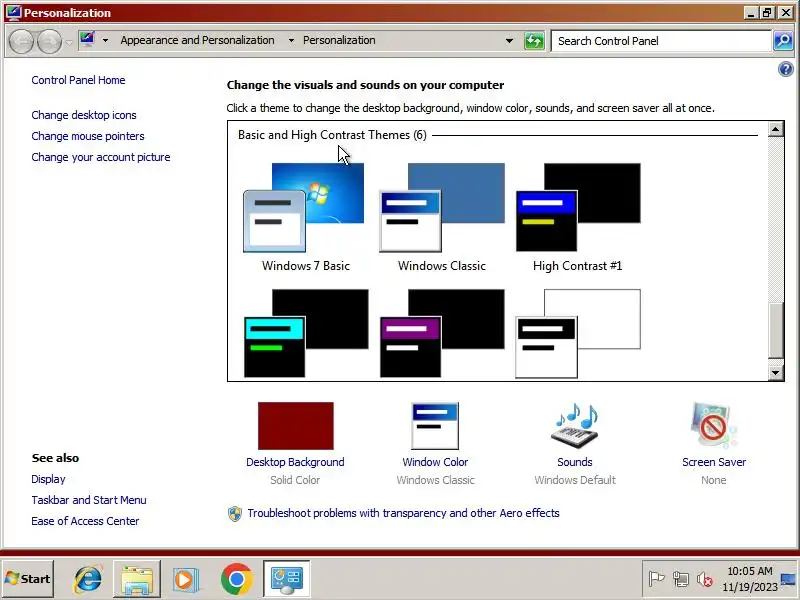Click the Control Panel icon in address bar

click(x=87, y=40)
